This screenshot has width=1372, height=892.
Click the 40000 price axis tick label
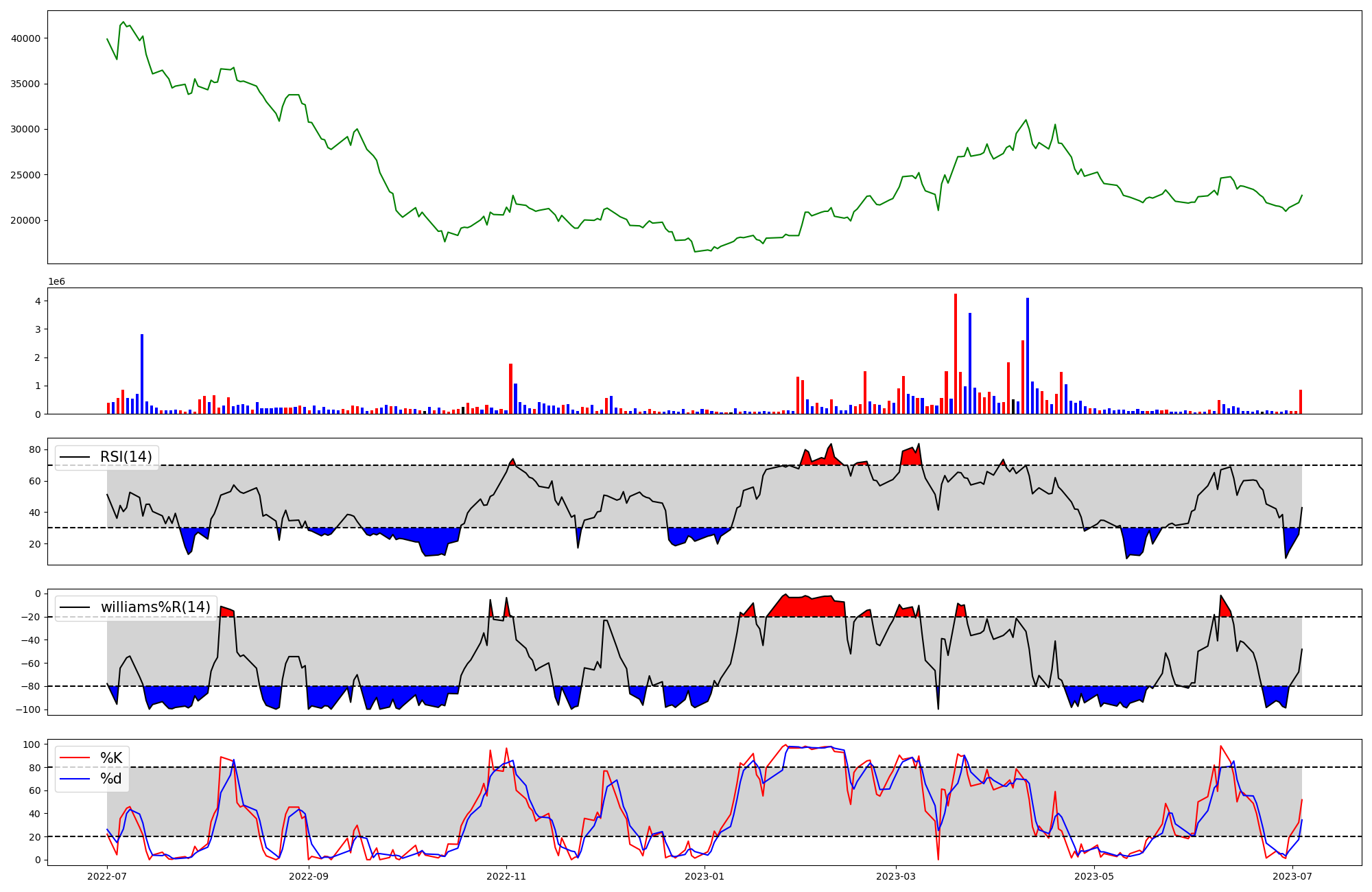click(26, 38)
